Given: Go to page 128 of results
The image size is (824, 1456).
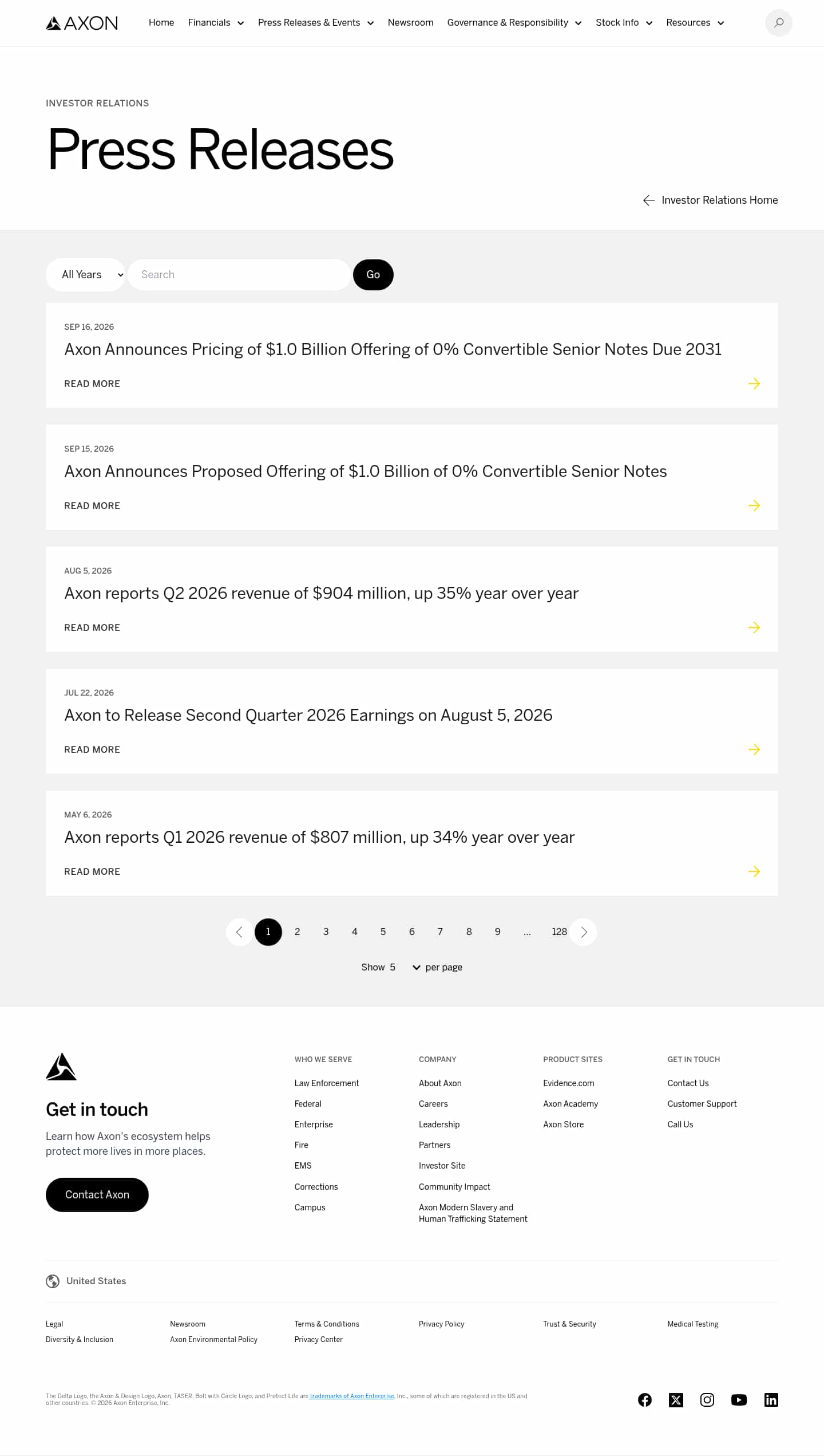Looking at the screenshot, I should click(559, 932).
